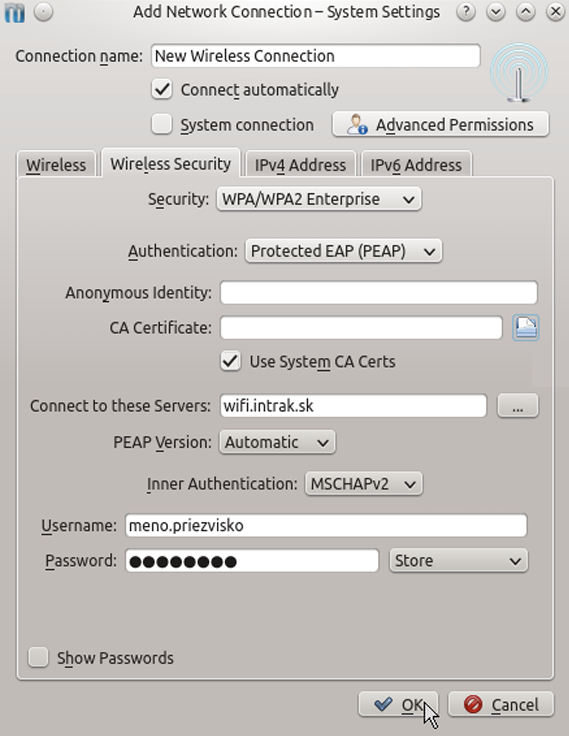Click the help question mark icon in title bar
569x736 pixels.
pyautogui.click(x=466, y=12)
